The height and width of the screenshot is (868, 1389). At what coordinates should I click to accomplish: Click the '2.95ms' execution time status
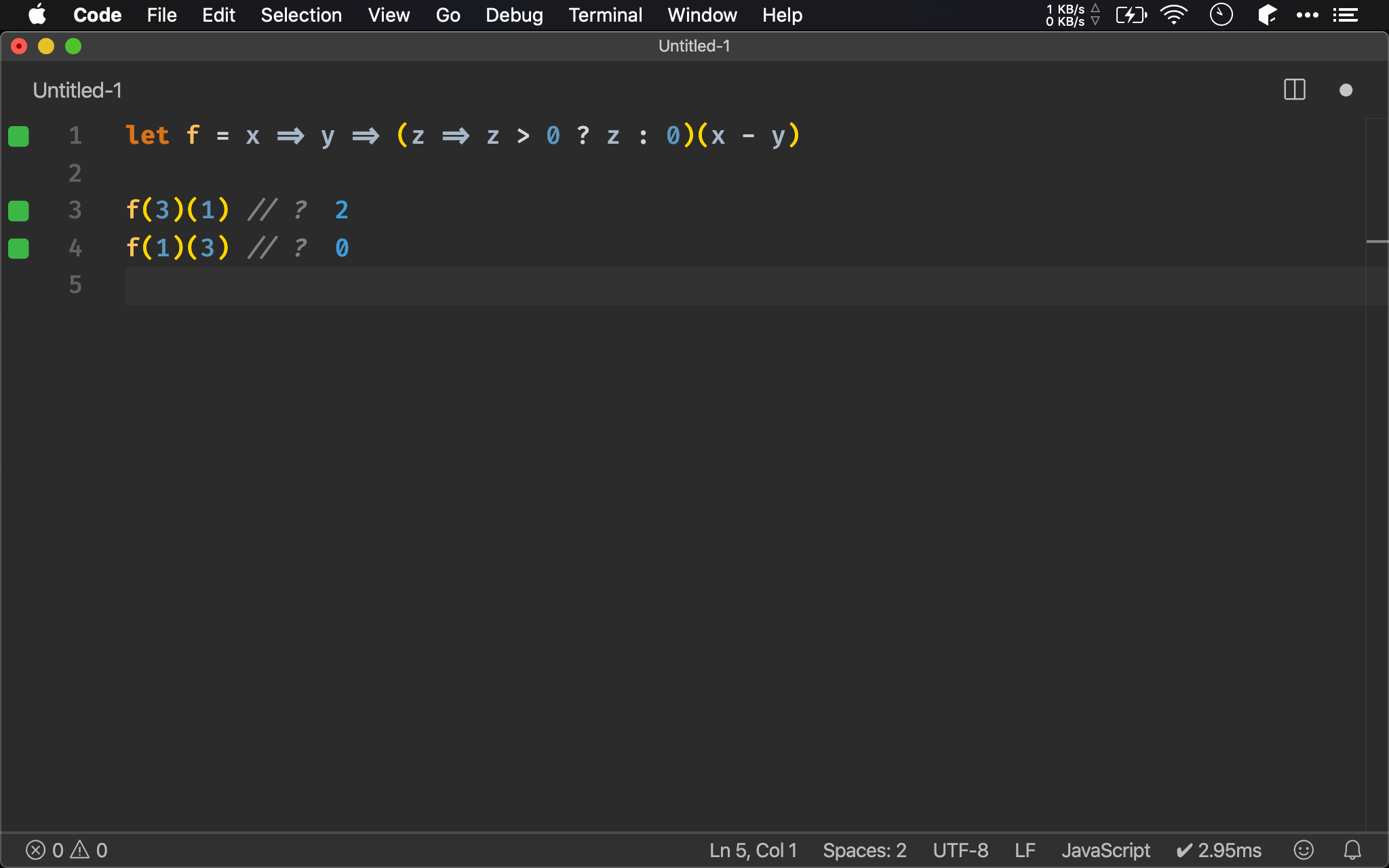click(x=1219, y=850)
